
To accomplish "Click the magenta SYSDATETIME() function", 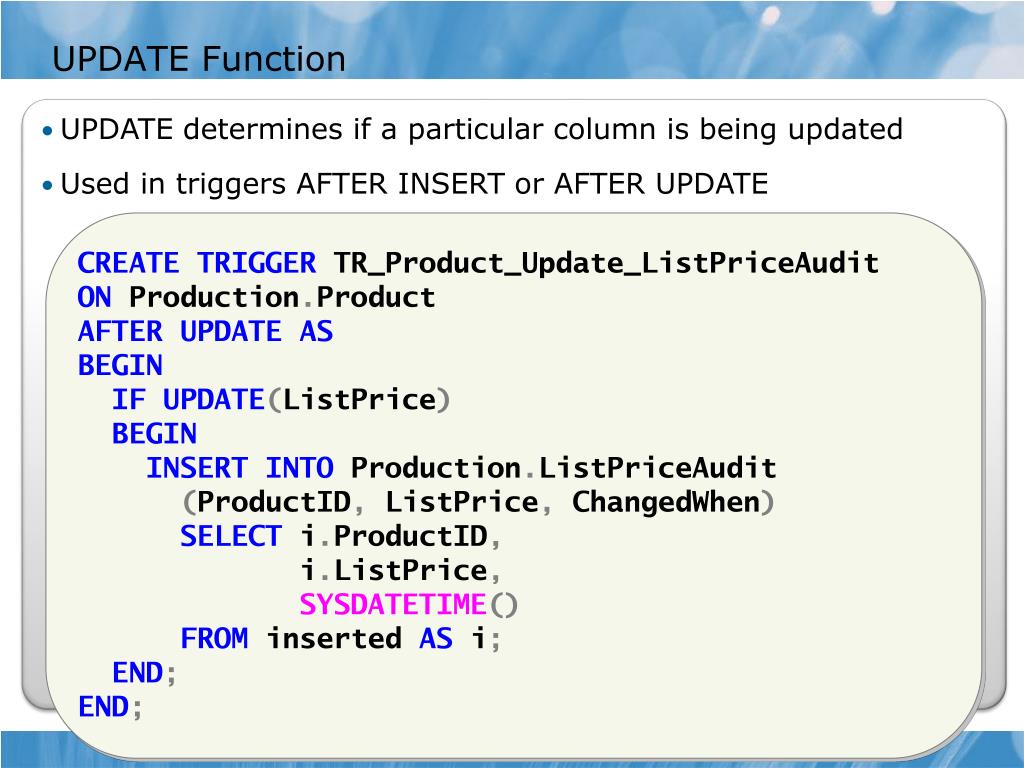I will tap(408, 605).
